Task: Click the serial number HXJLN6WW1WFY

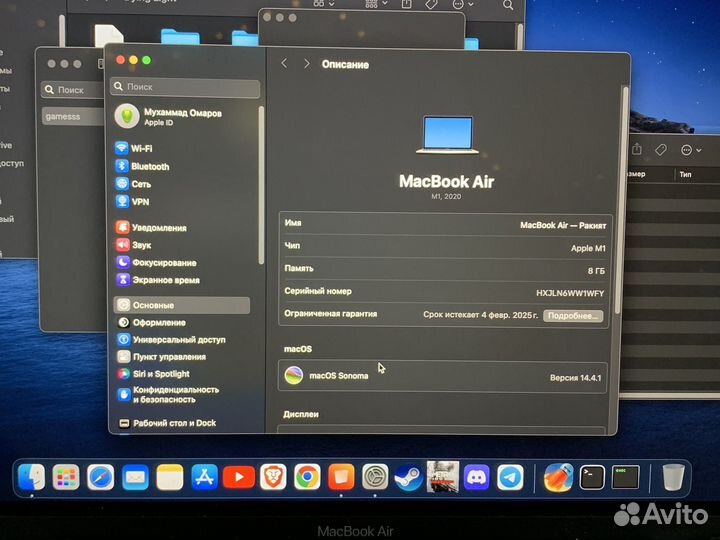Action: point(570,293)
